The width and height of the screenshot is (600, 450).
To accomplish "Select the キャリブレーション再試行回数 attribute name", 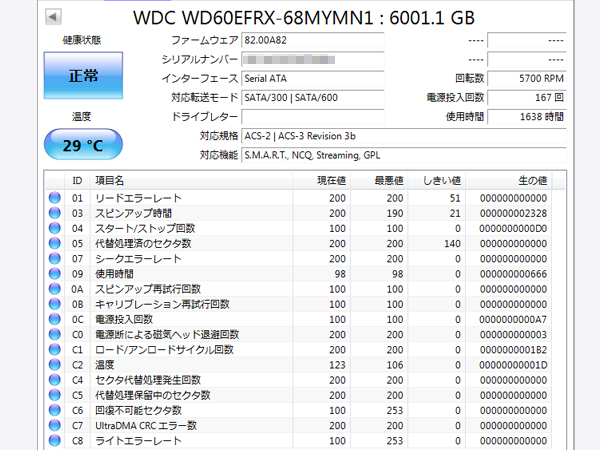I will (x=162, y=304).
